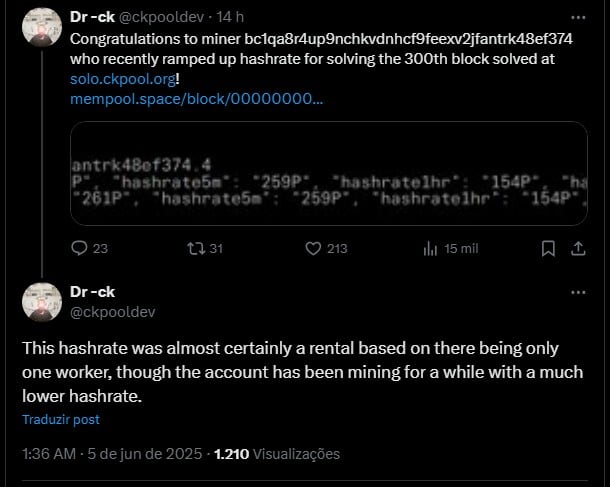Bookmark the first tweet

548,248
